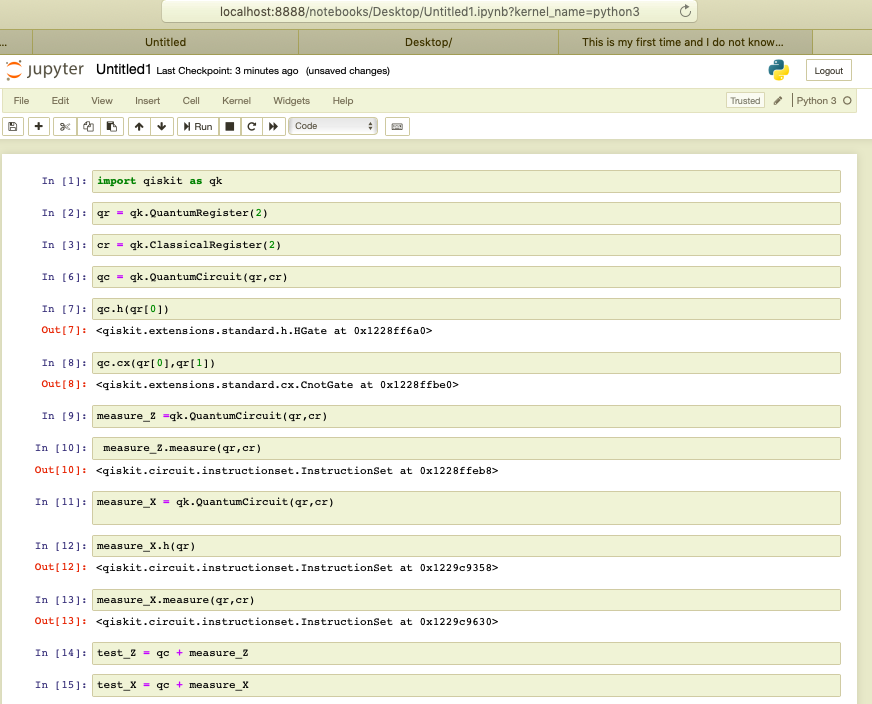Open the Cell menu

click(x=191, y=101)
